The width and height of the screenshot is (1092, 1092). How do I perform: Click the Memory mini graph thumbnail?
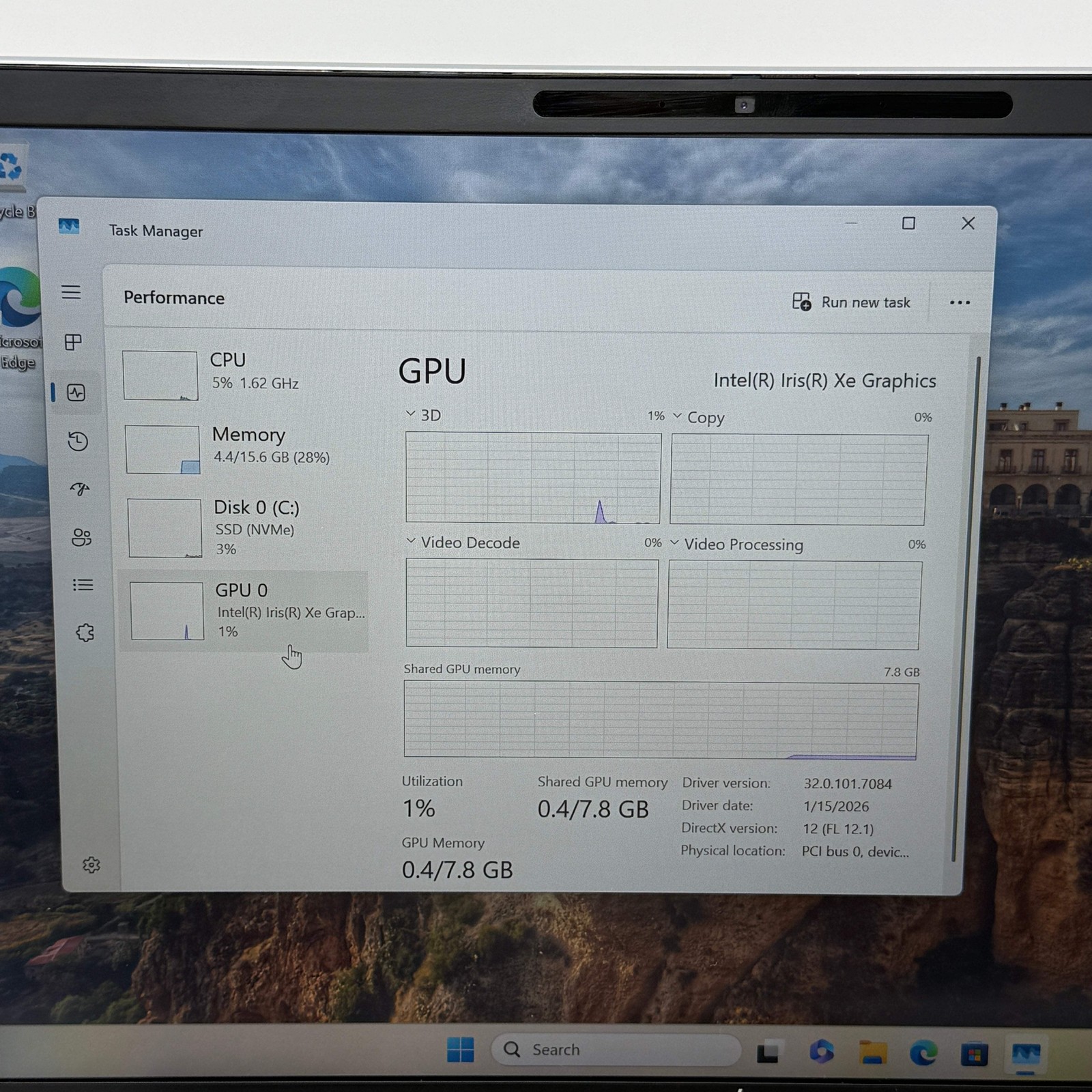pos(162,450)
